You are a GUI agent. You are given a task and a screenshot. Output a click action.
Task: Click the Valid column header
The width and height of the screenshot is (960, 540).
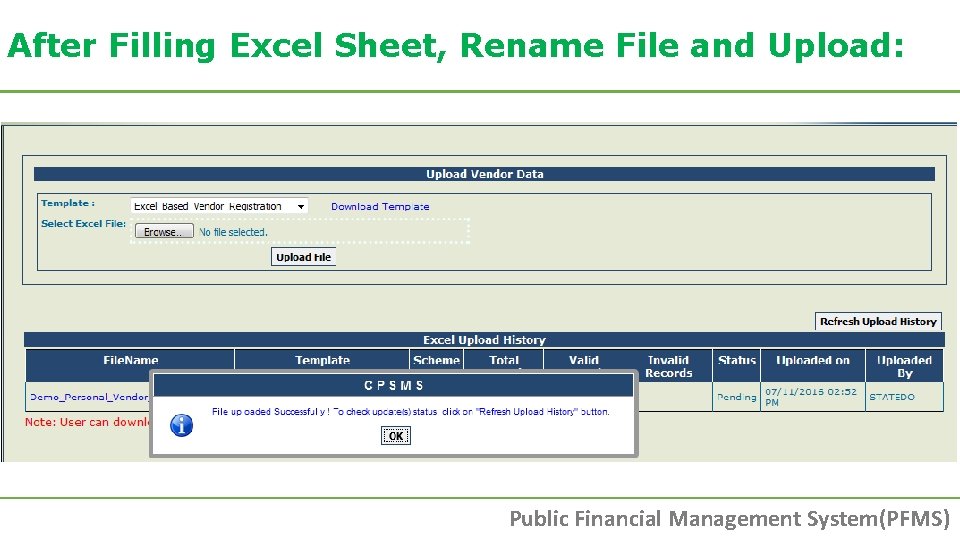pyautogui.click(x=583, y=360)
